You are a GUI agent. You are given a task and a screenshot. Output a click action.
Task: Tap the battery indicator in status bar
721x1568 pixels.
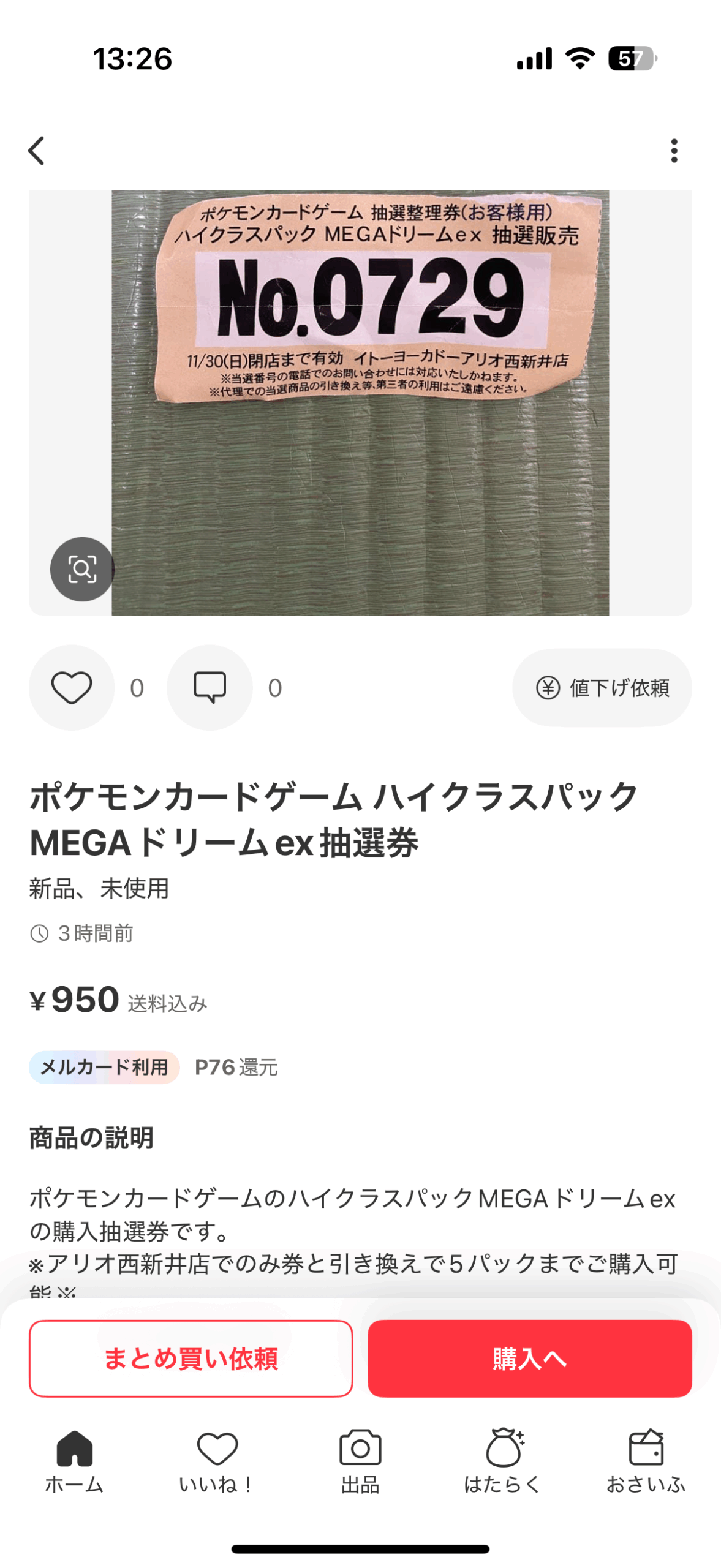coord(631,59)
